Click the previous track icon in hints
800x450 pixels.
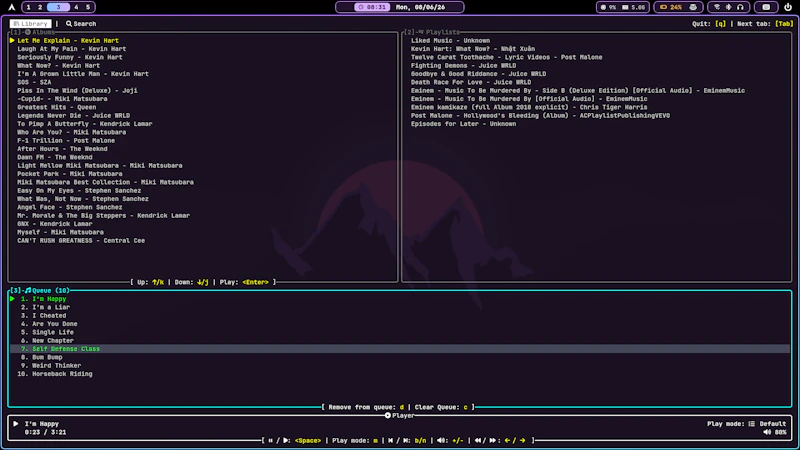point(390,440)
